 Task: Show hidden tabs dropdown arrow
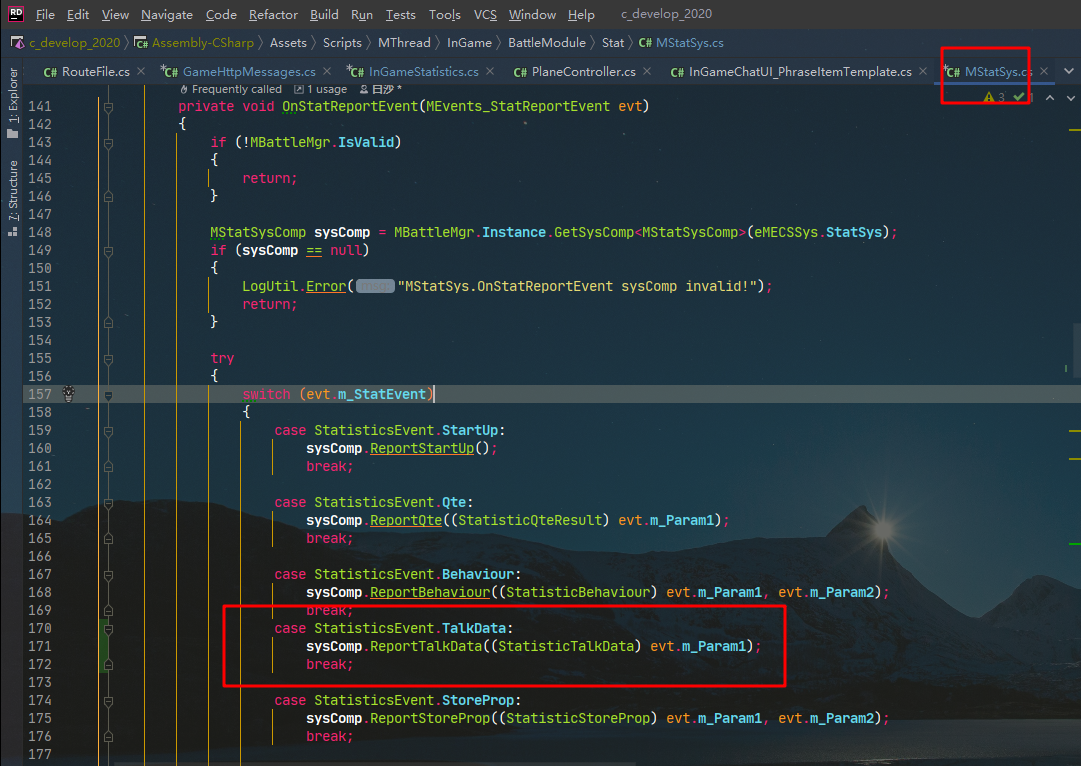coord(1069,71)
